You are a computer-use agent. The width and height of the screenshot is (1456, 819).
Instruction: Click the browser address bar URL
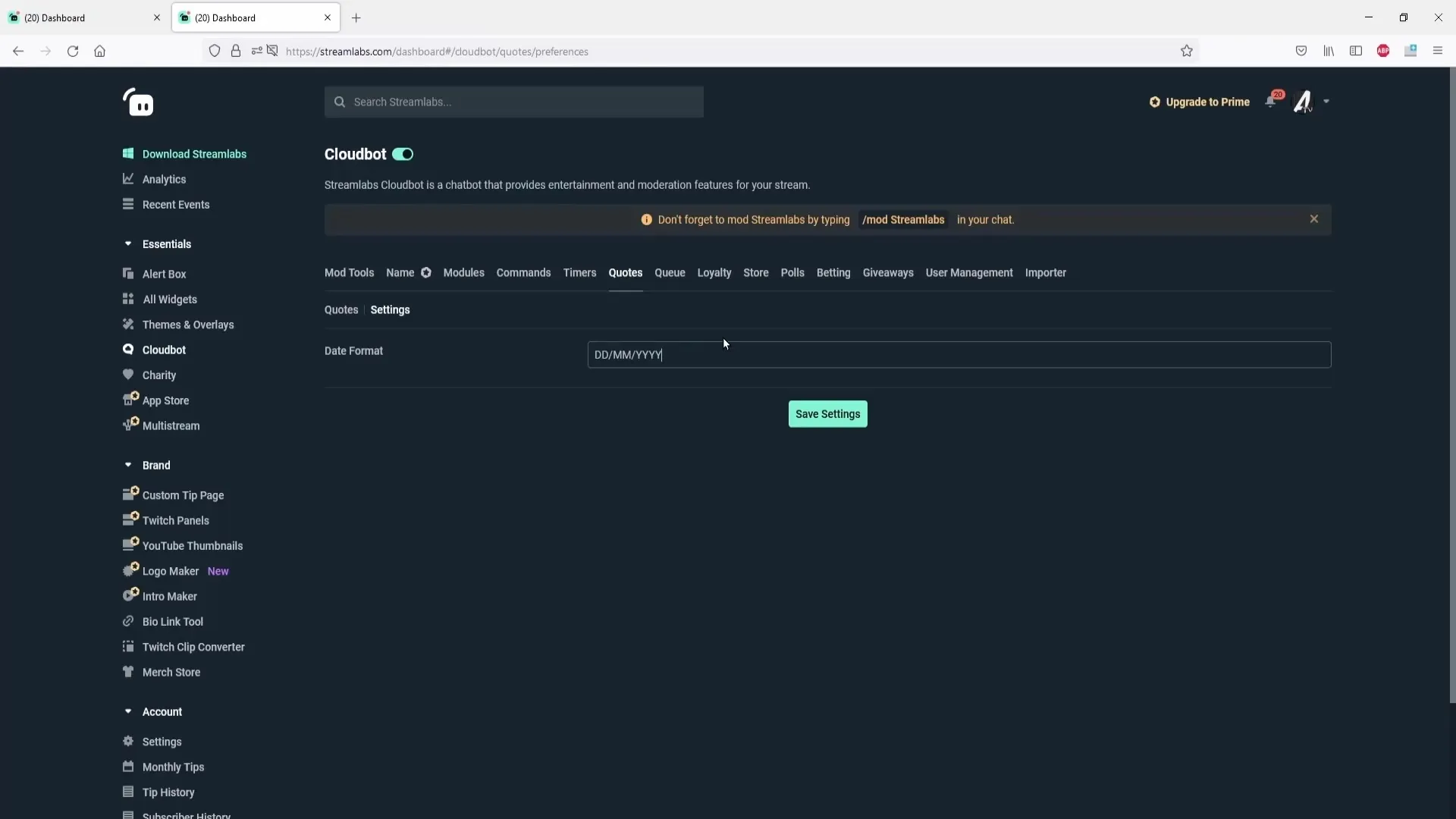pyautogui.click(x=437, y=52)
